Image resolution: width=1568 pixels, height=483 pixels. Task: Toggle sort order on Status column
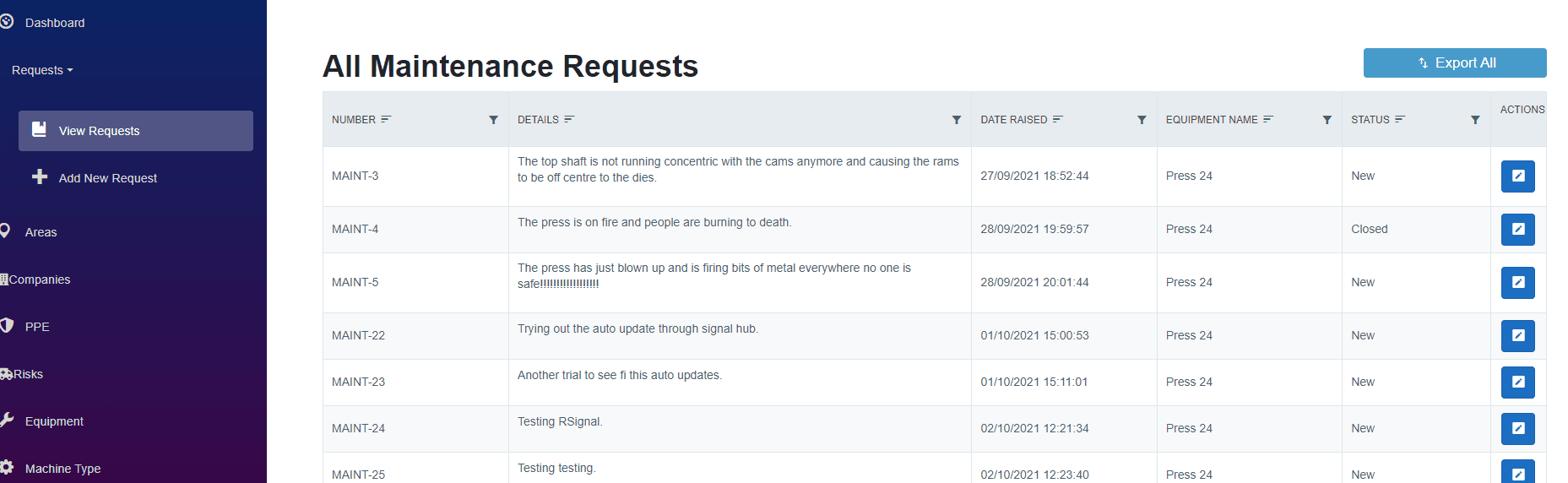pyautogui.click(x=1400, y=120)
